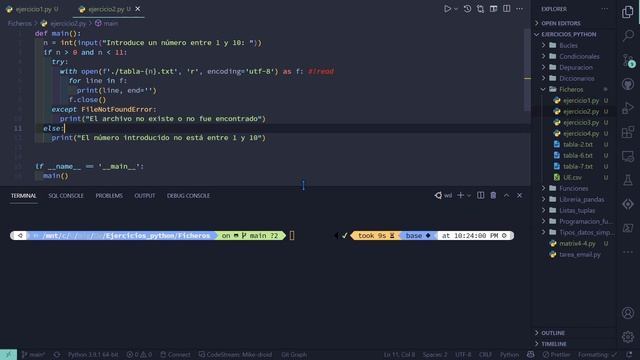Select Python 3.9.1 64-bit interpreter
The width and height of the screenshot is (640, 360).
[x=93, y=355]
